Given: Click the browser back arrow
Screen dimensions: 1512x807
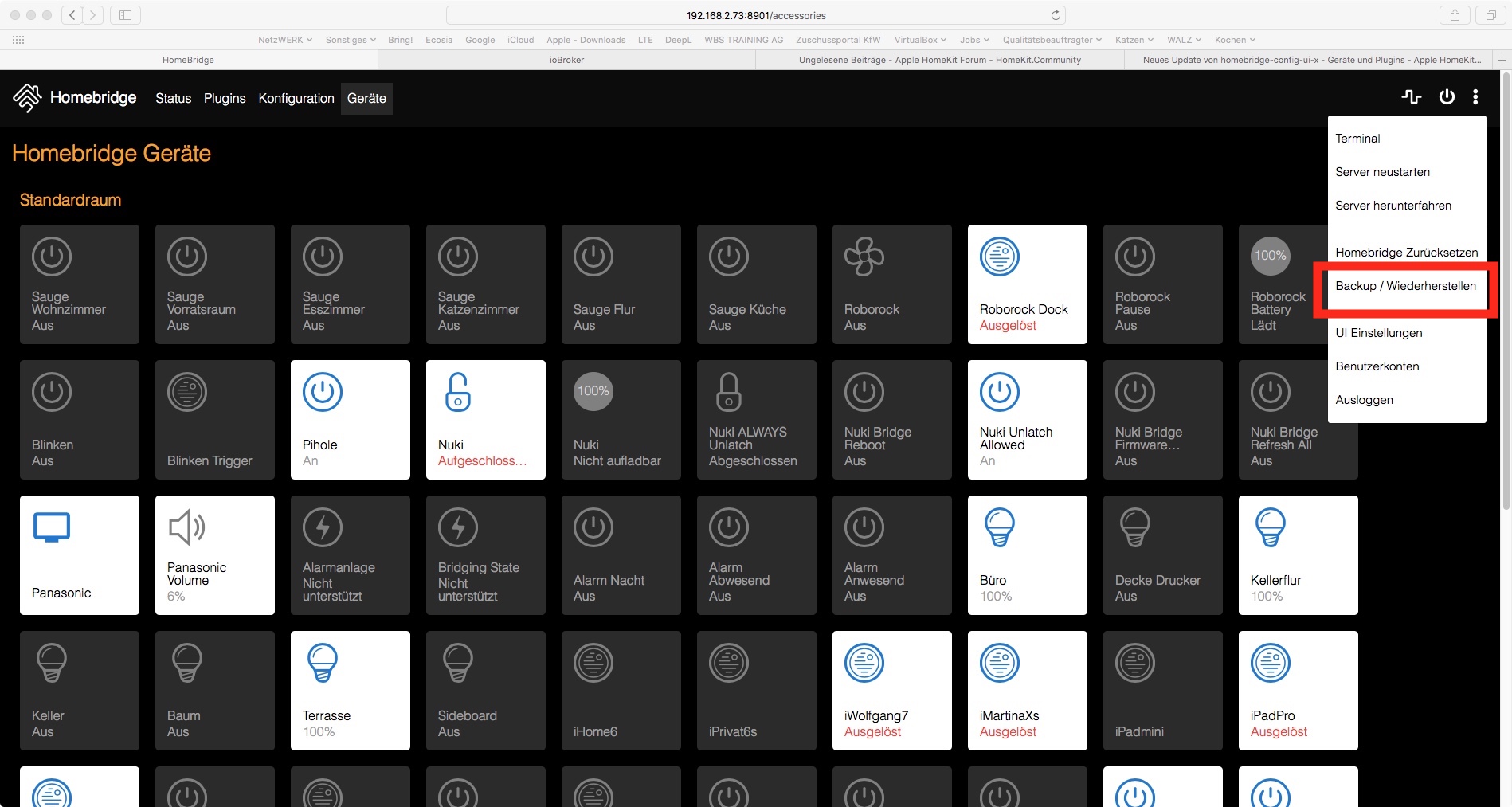Looking at the screenshot, I should (x=72, y=14).
